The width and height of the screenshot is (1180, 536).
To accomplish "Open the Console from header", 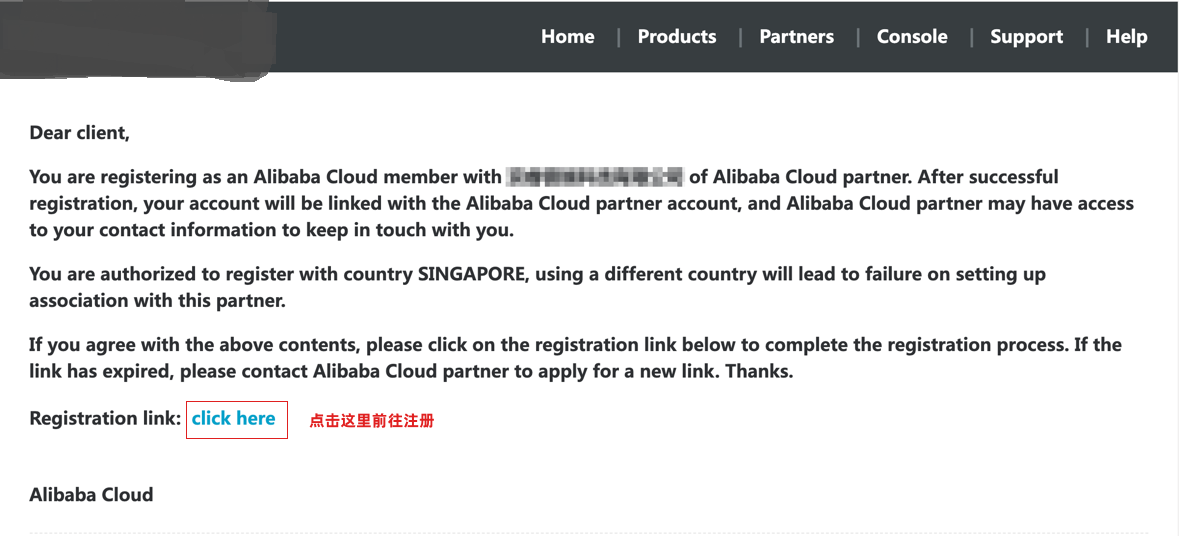I will 912,37.
